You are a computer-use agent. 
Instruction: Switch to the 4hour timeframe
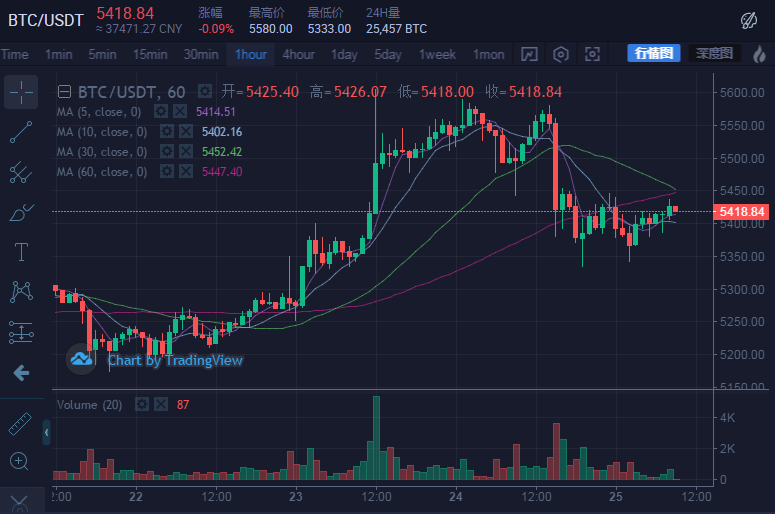pyautogui.click(x=298, y=54)
